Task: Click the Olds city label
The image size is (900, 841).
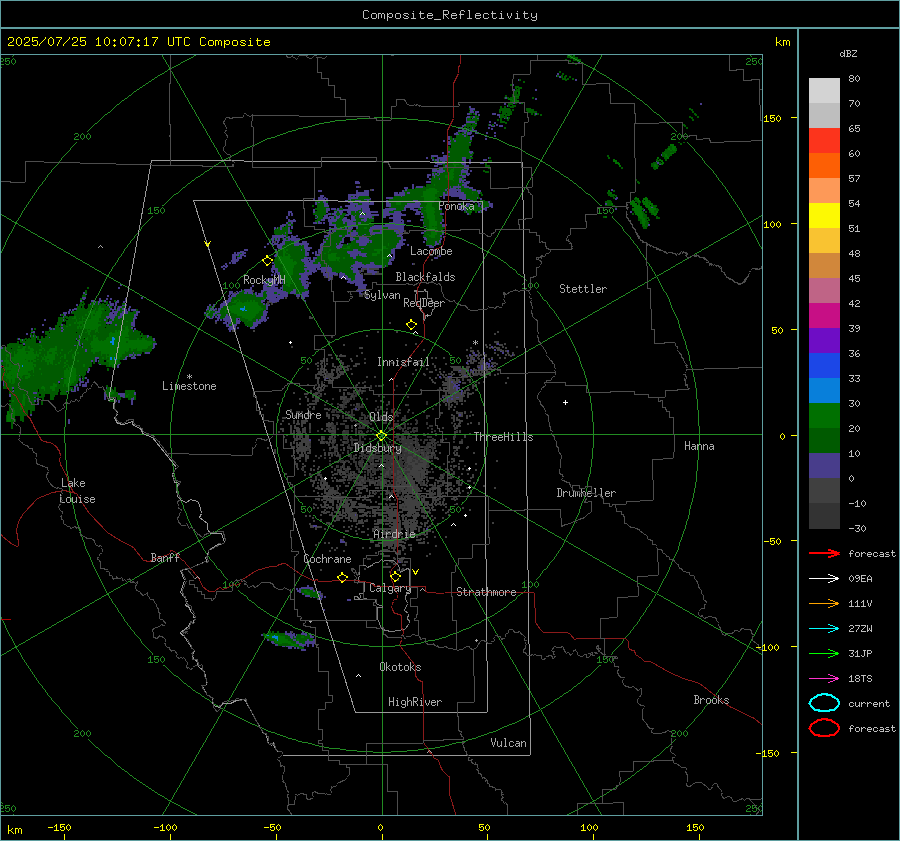Action: 381,417
